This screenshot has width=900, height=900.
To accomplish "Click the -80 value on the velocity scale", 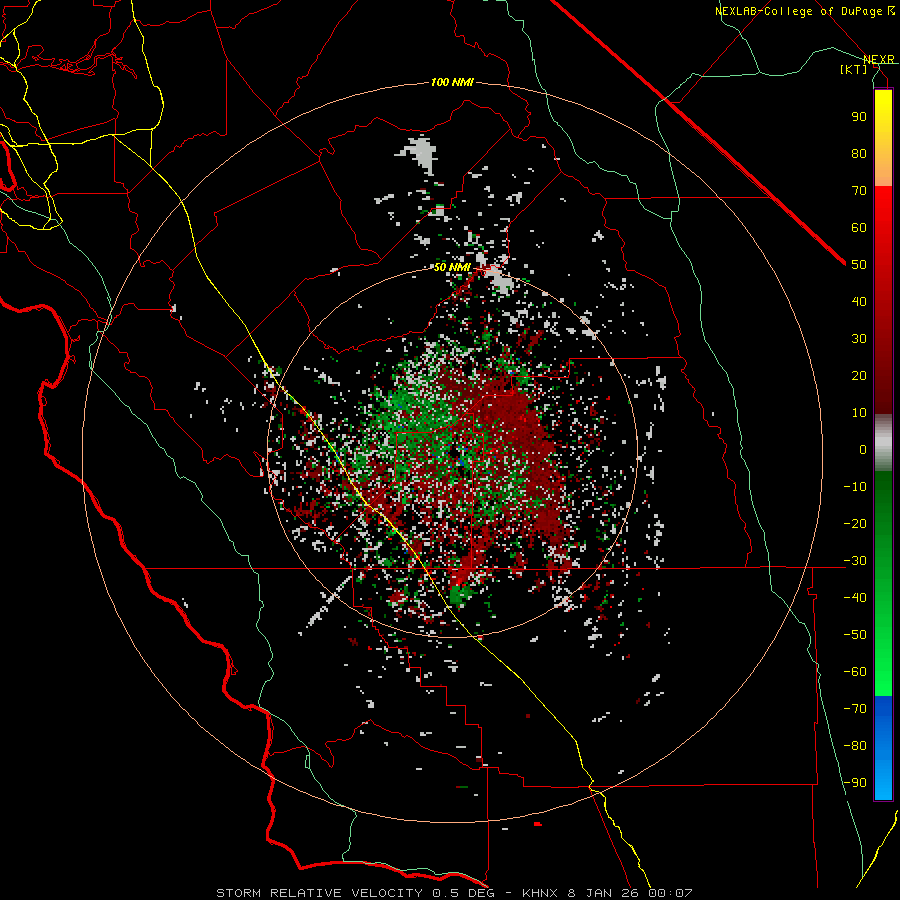I will [855, 746].
